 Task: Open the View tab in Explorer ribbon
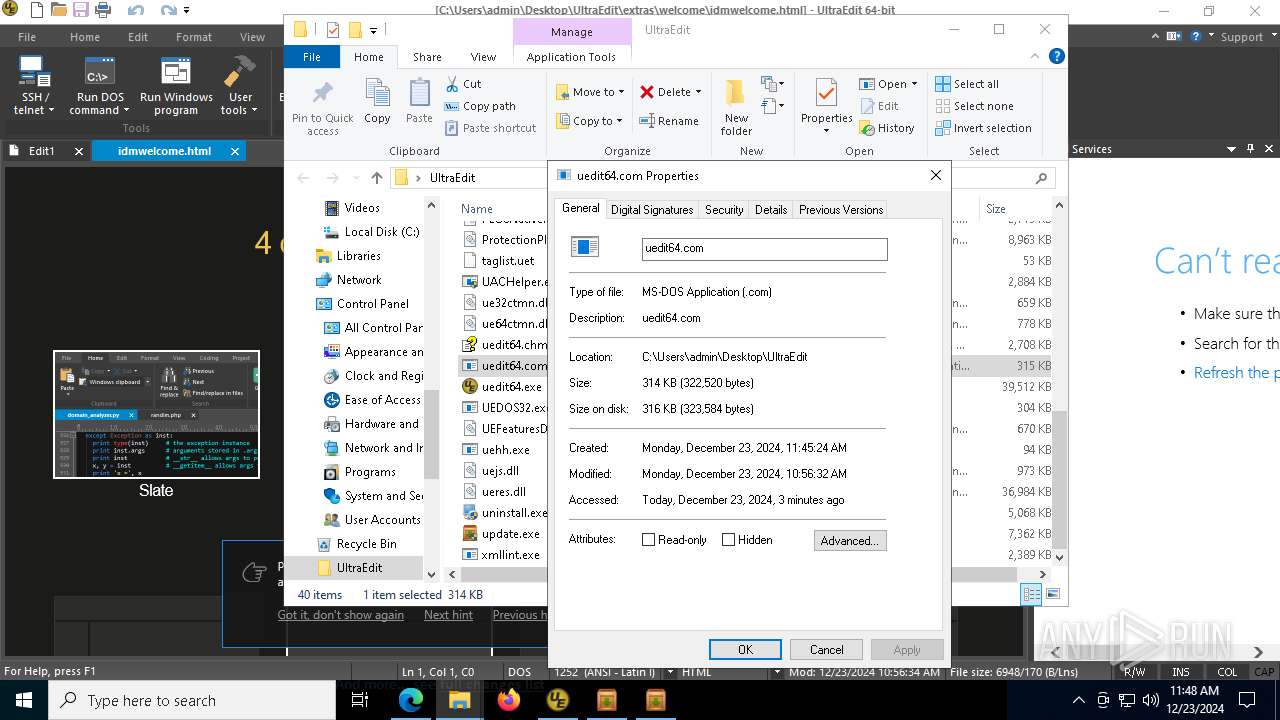tap(483, 57)
